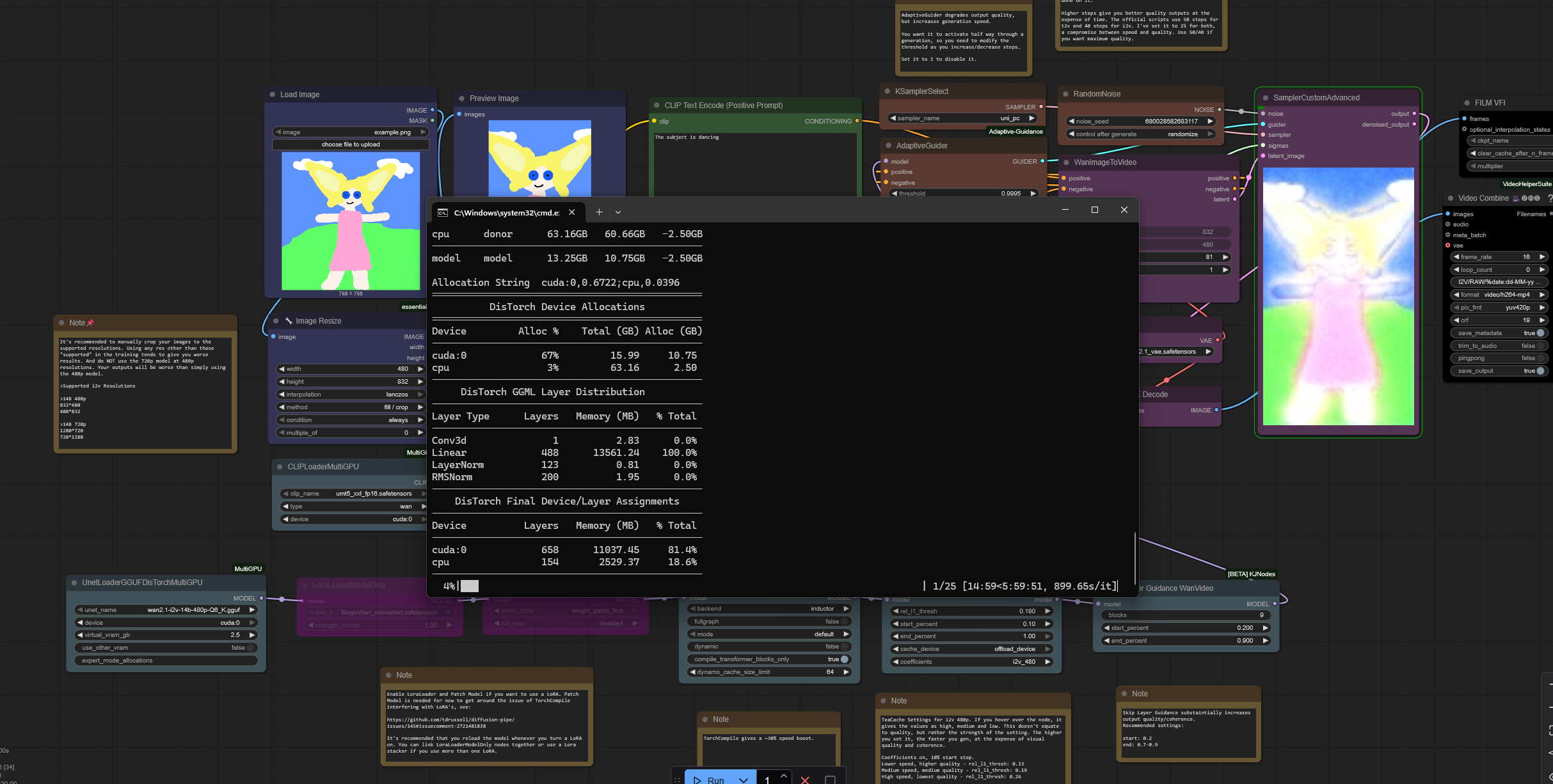Toggle trim_to_audio in Video Combine

pyautogui.click(x=1499, y=346)
